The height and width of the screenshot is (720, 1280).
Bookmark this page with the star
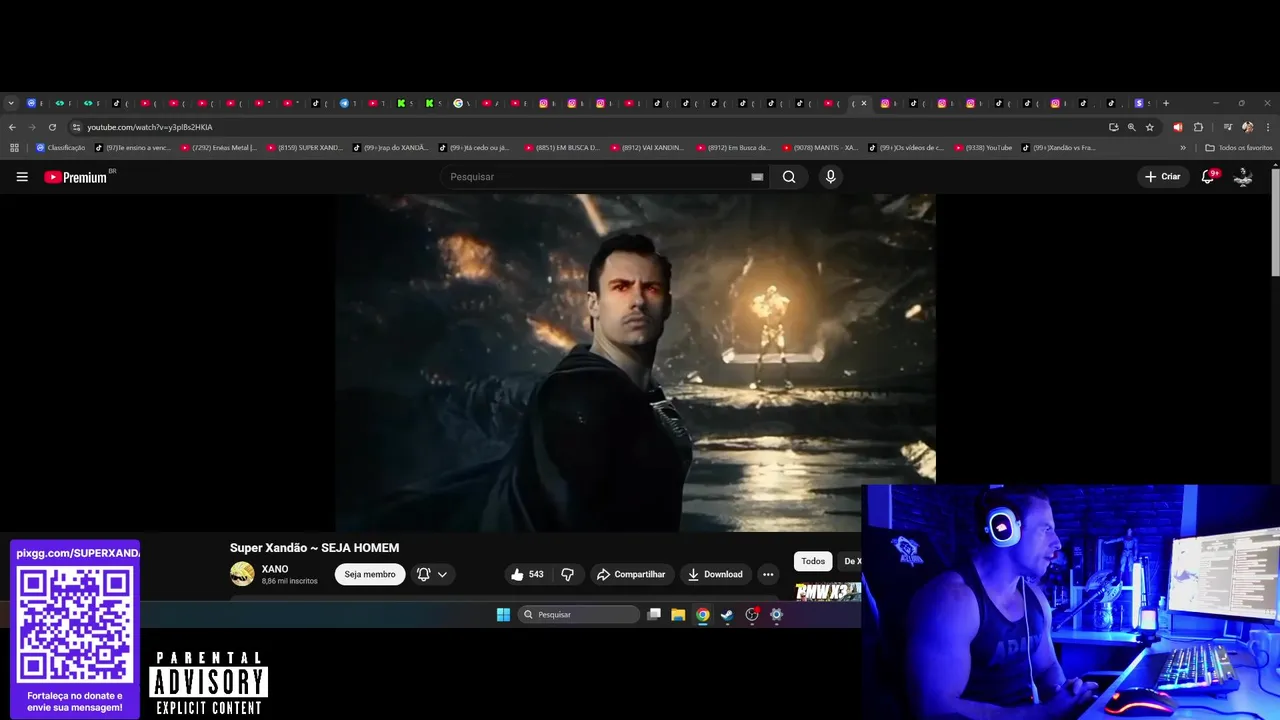tap(1150, 127)
